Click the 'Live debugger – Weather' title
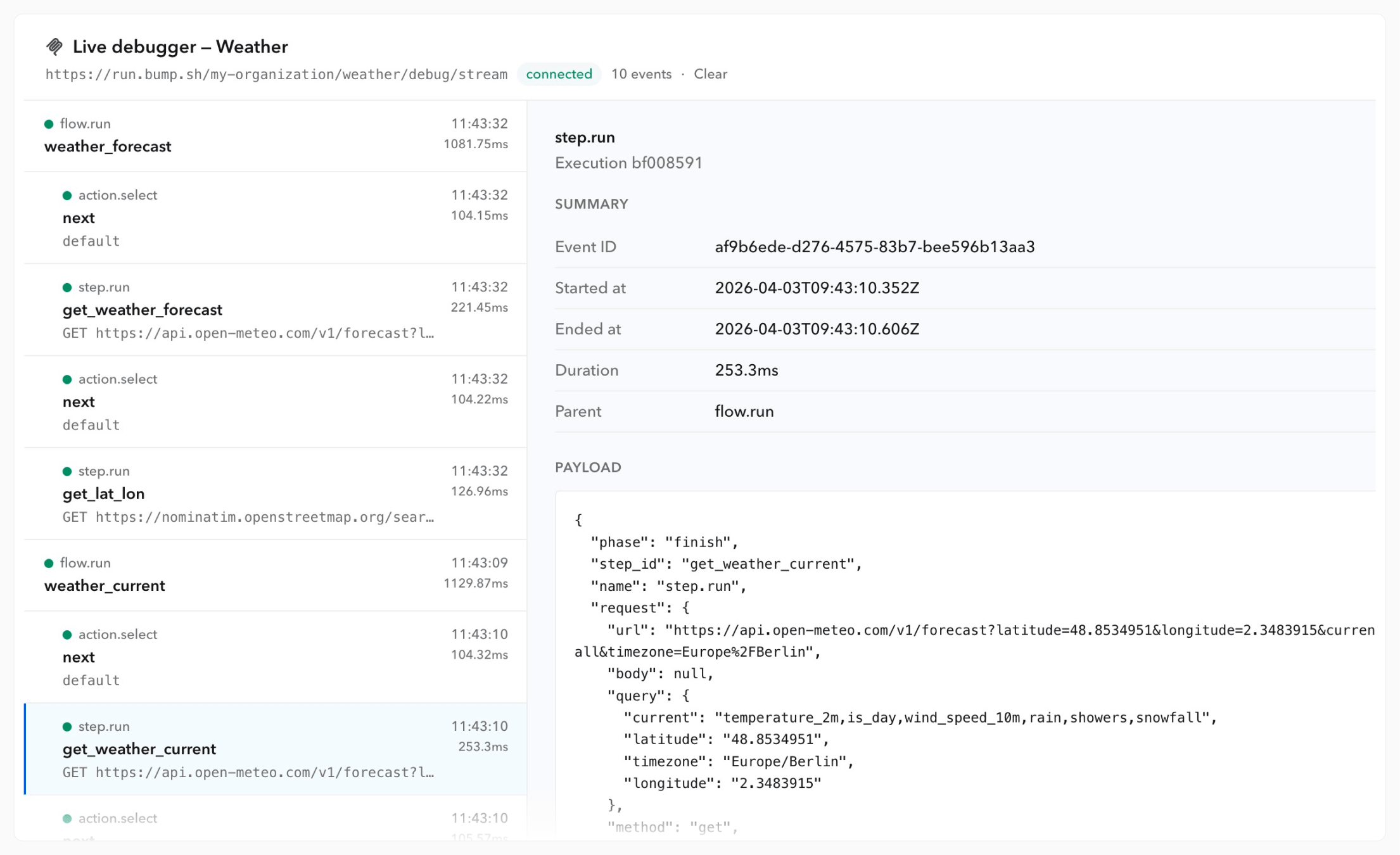1400x855 pixels. [181, 47]
